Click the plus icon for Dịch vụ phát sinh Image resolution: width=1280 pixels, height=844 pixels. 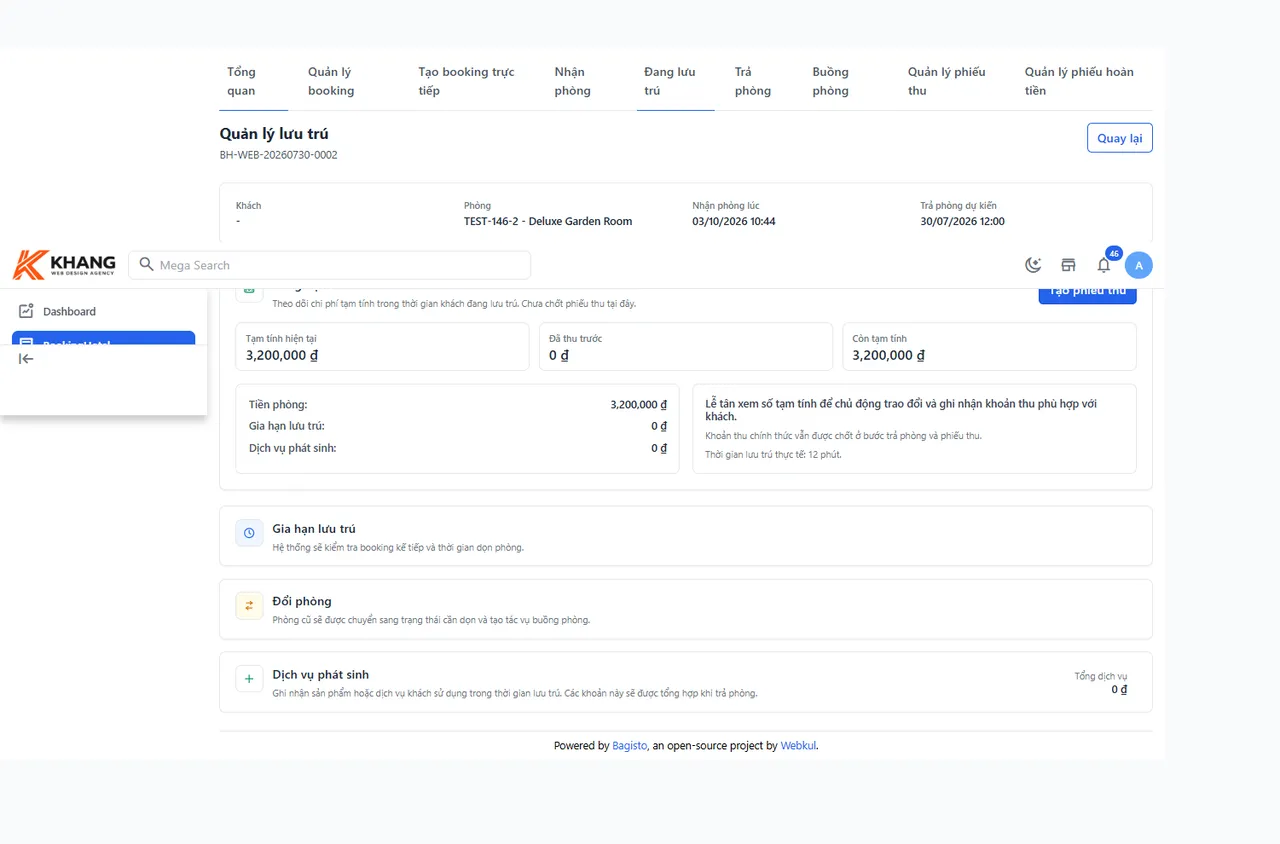click(249, 679)
